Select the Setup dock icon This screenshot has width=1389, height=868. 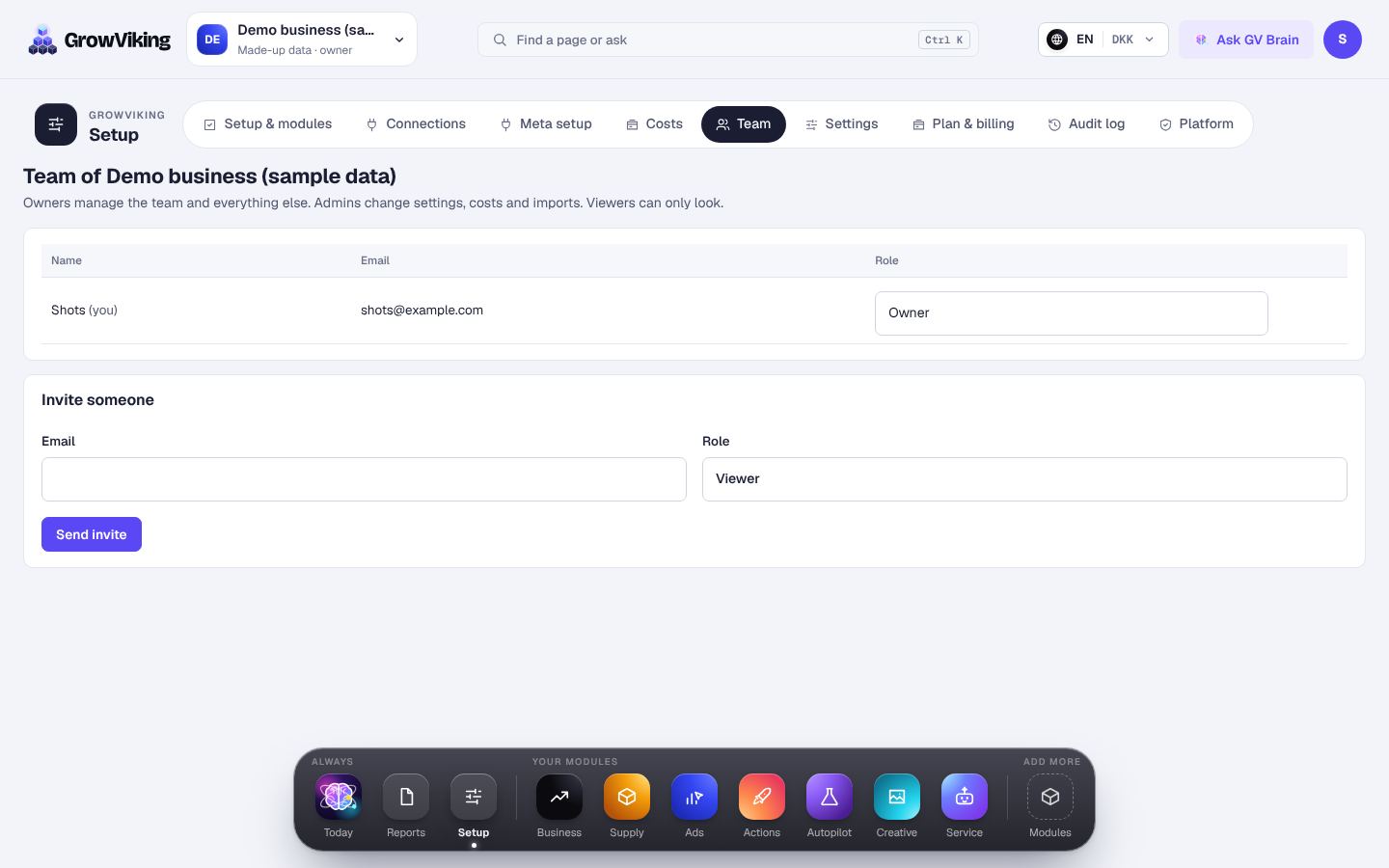pos(474,797)
